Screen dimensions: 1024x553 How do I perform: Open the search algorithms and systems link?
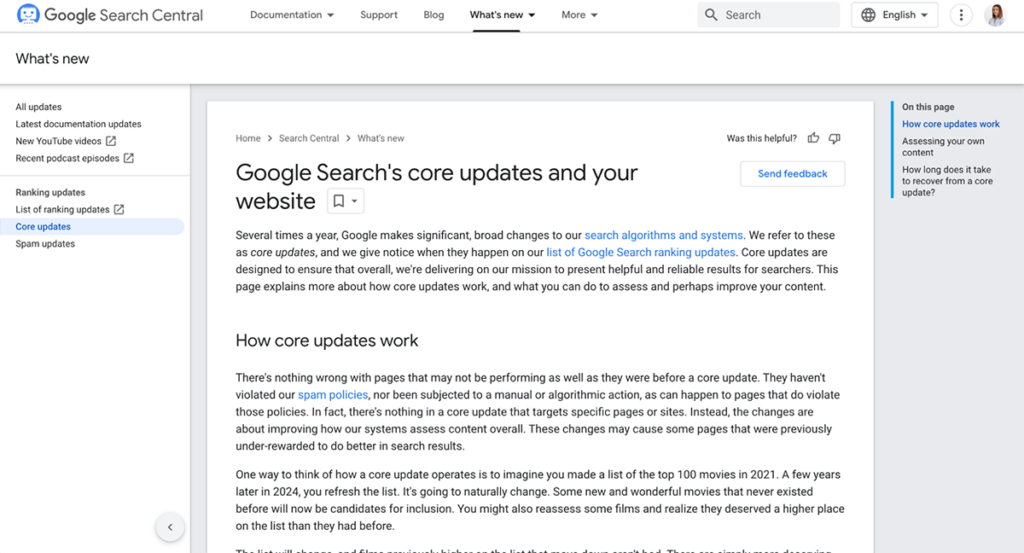click(664, 235)
